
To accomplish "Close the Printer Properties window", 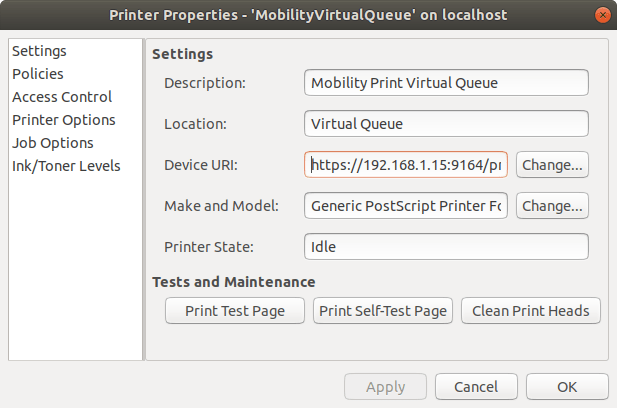I will tap(602, 15).
